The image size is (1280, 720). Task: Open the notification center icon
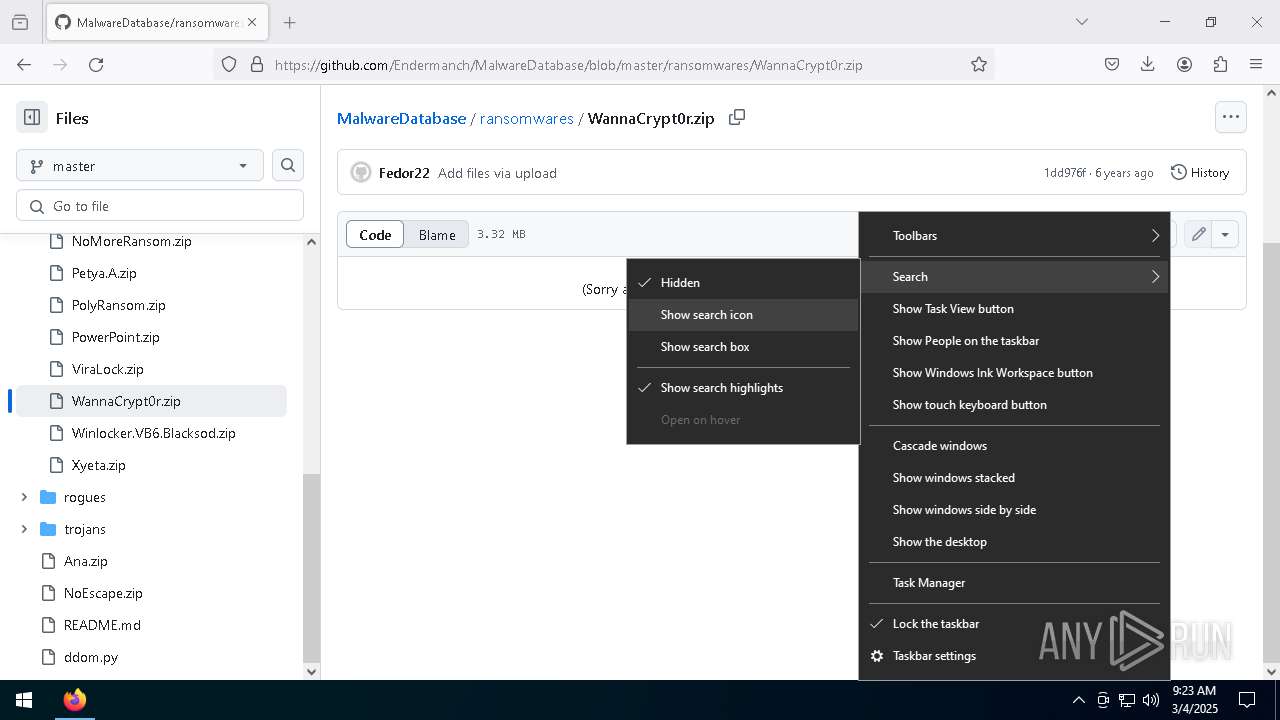[1247, 700]
